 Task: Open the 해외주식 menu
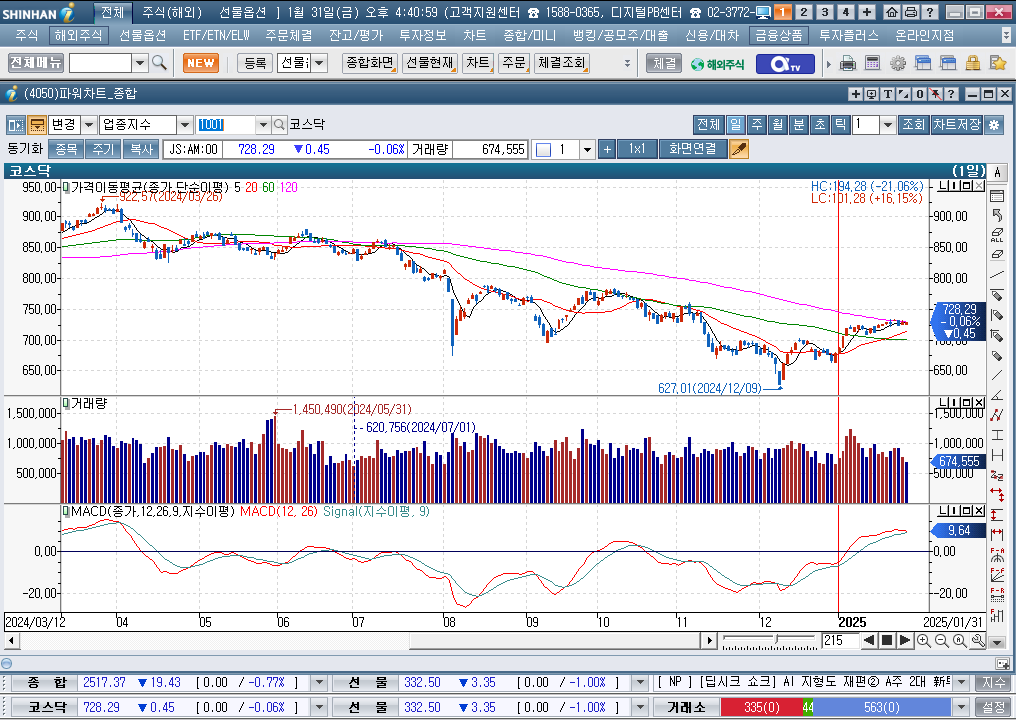click(78, 35)
